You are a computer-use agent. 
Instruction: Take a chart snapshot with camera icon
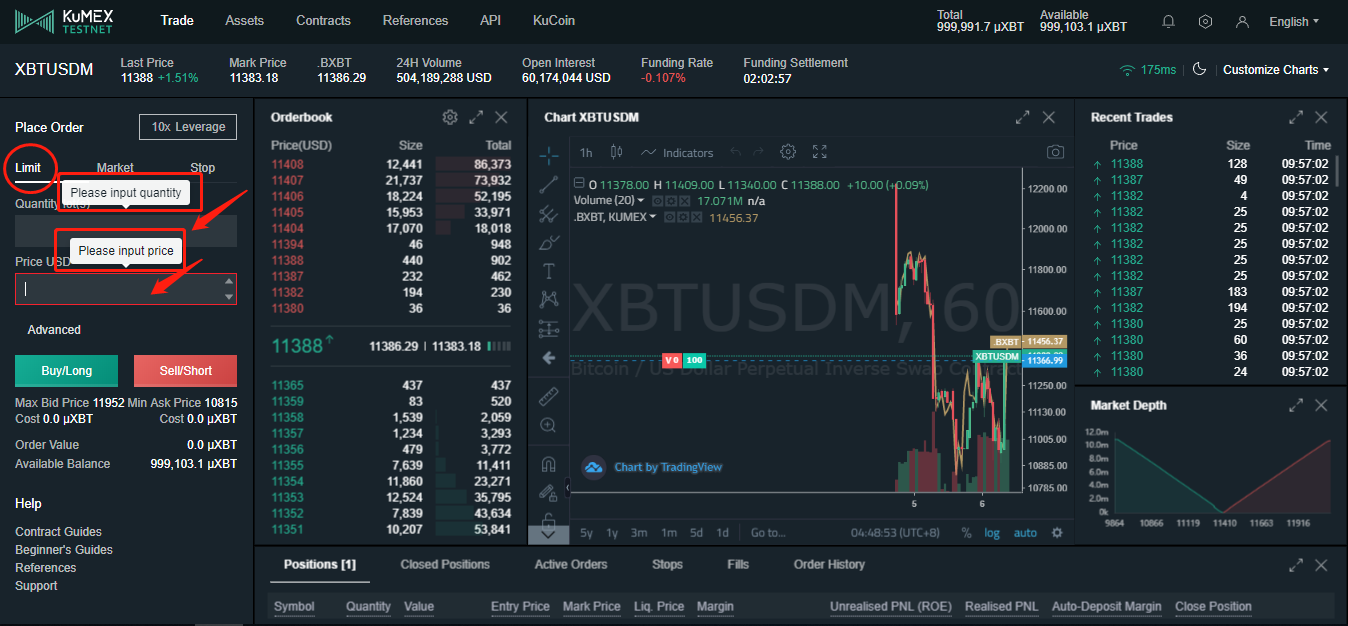point(1055,152)
